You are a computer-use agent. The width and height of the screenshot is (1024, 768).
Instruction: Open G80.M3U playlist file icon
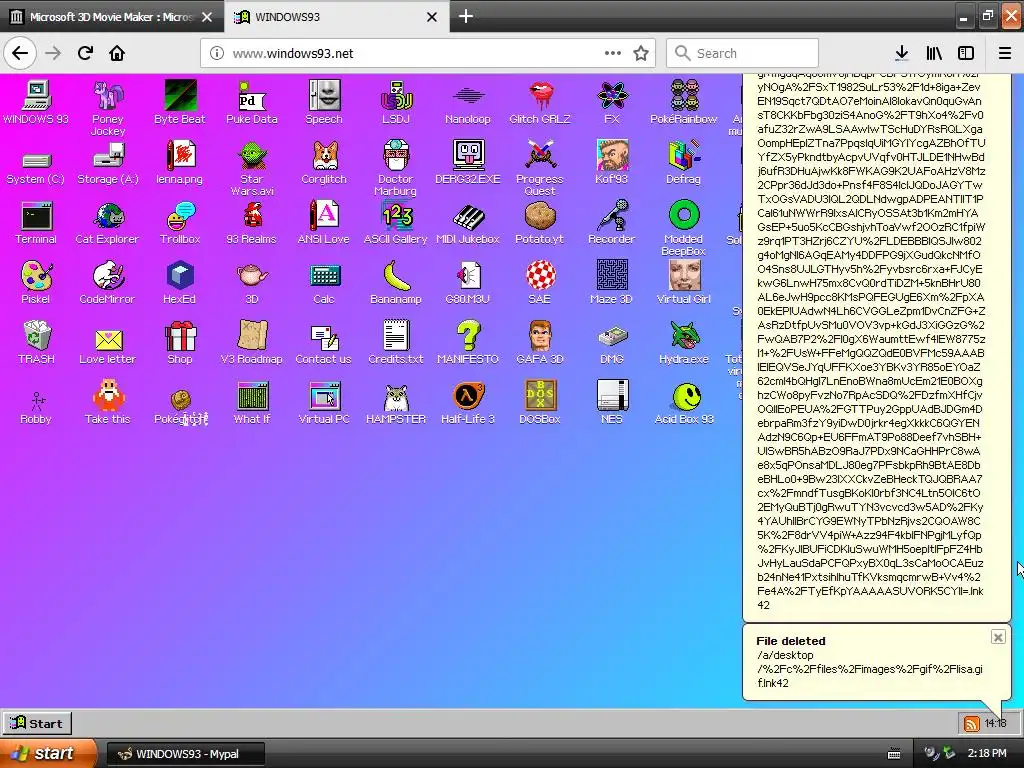[468, 276]
